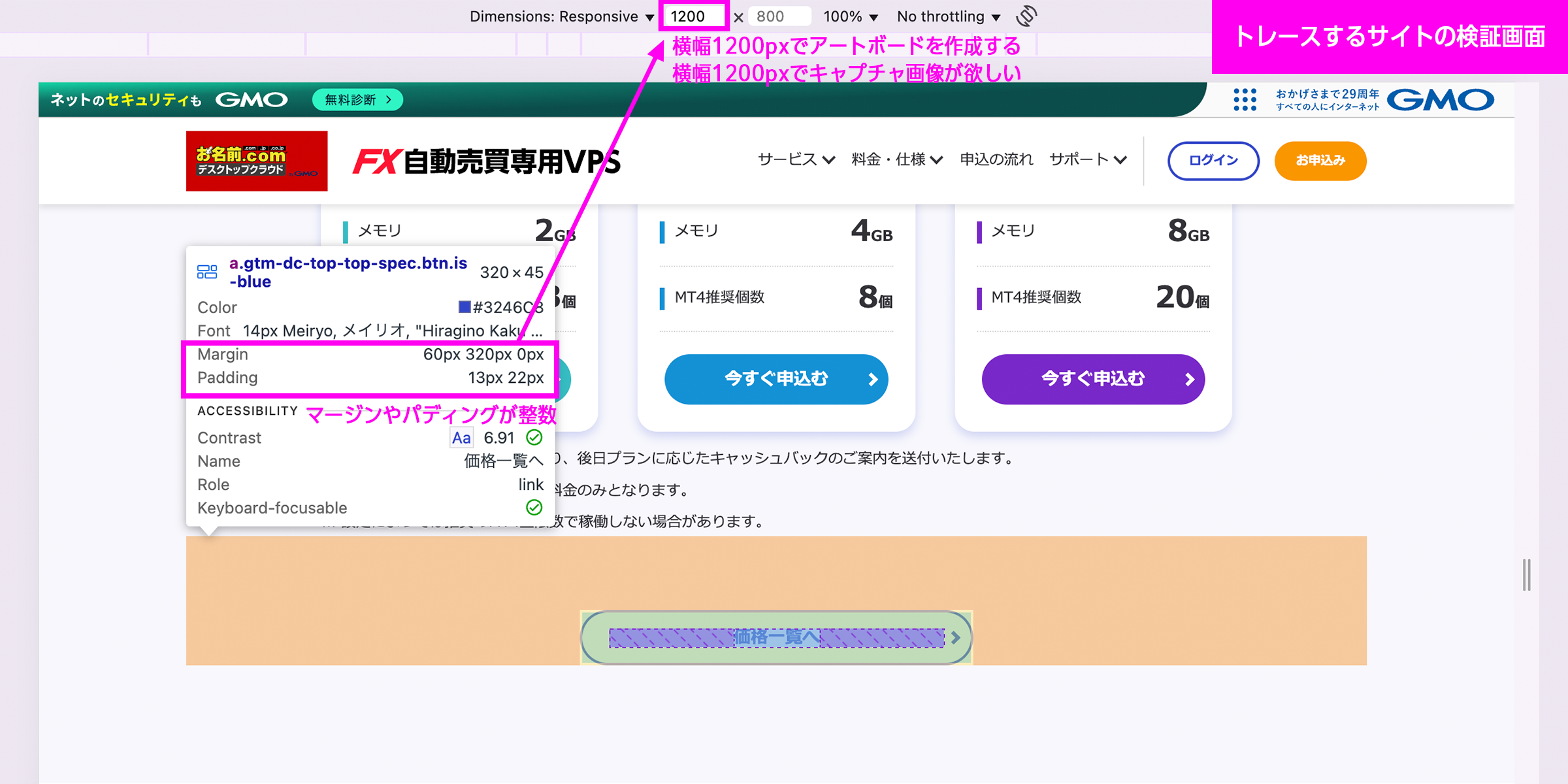Click the viewport width field showing 1200
The image size is (1568, 784).
694,16
